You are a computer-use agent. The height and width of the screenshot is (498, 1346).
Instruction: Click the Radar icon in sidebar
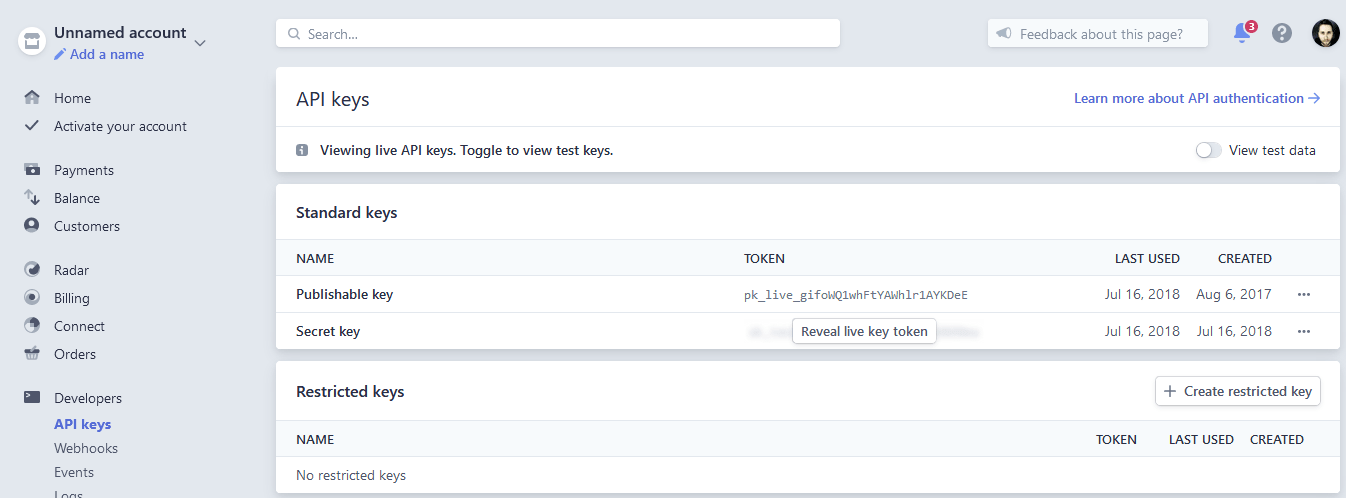tap(32, 270)
